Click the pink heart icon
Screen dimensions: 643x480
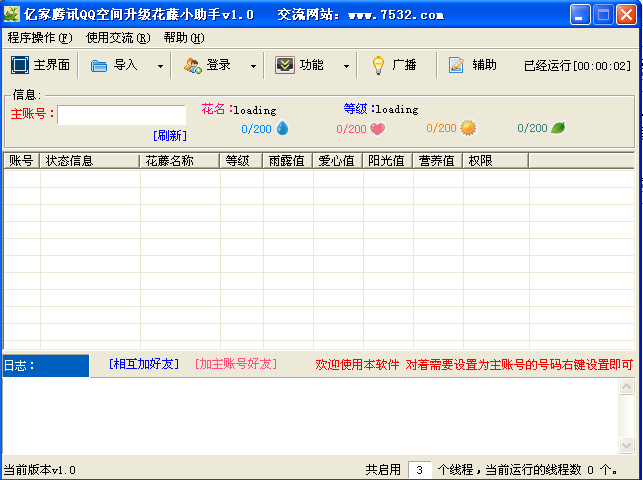point(377,129)
